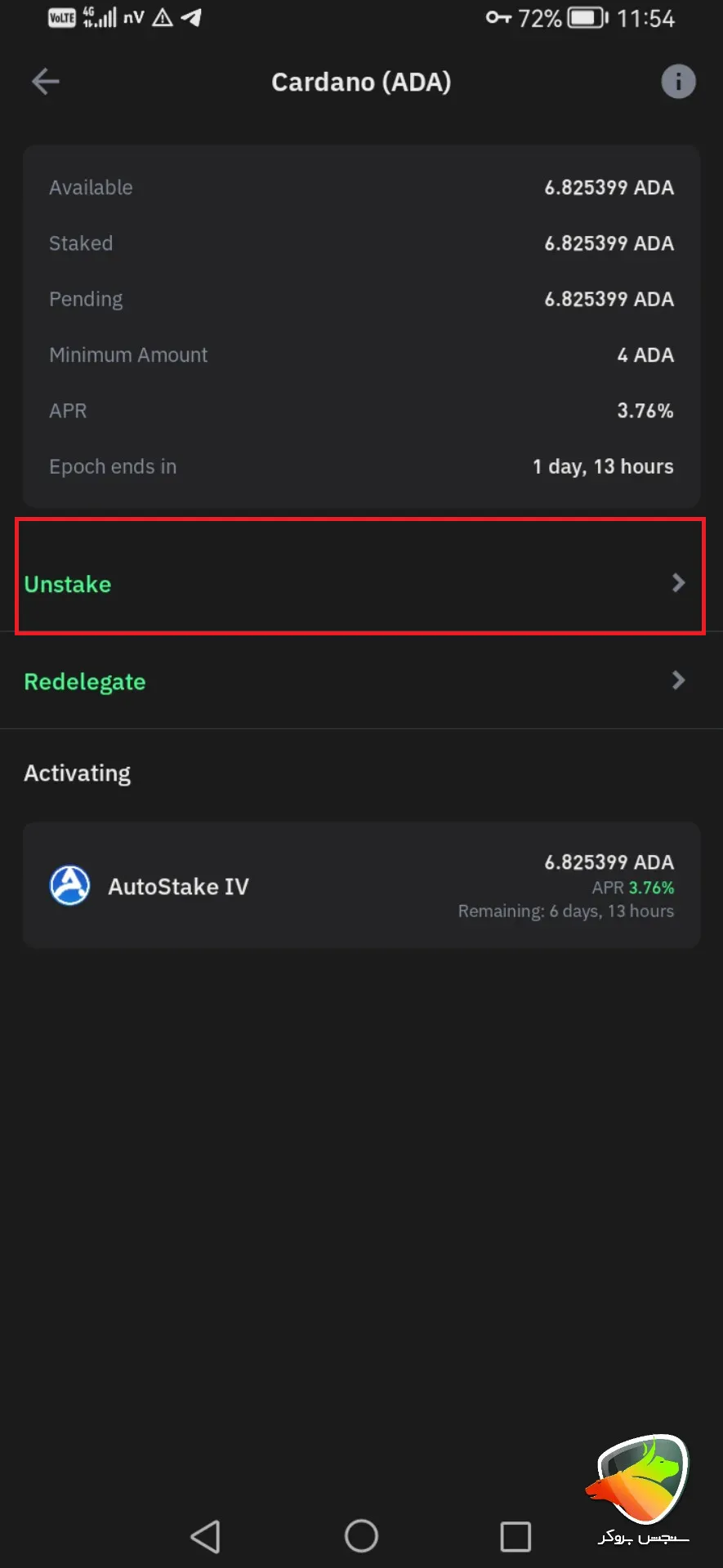This screenshot has width=723, height=1568.
Task: Tap the AutoStake IV validator logo
Action: [x=70, y=886]
